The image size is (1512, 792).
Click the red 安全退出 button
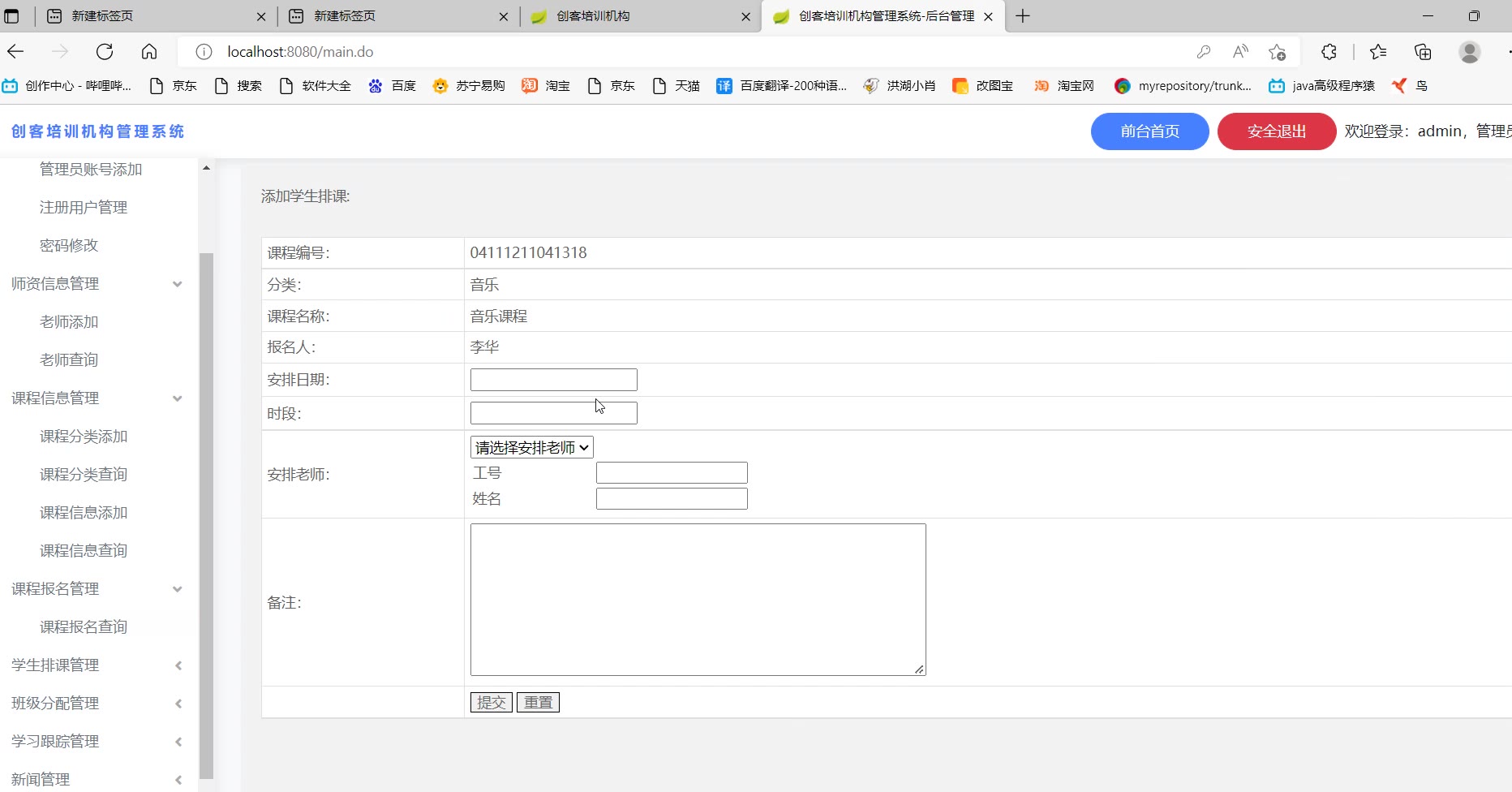(x=1276, y=131)
